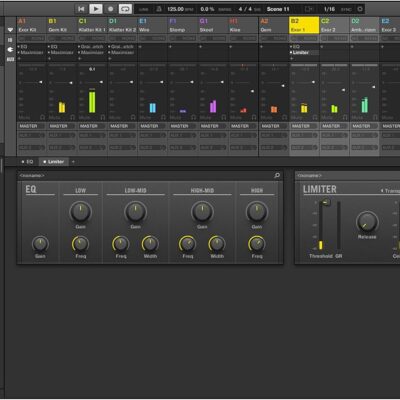400x400 pixels.
Task: Toggle the Loop button in transport
Action: pyautogui.click(x=125, y=9)
